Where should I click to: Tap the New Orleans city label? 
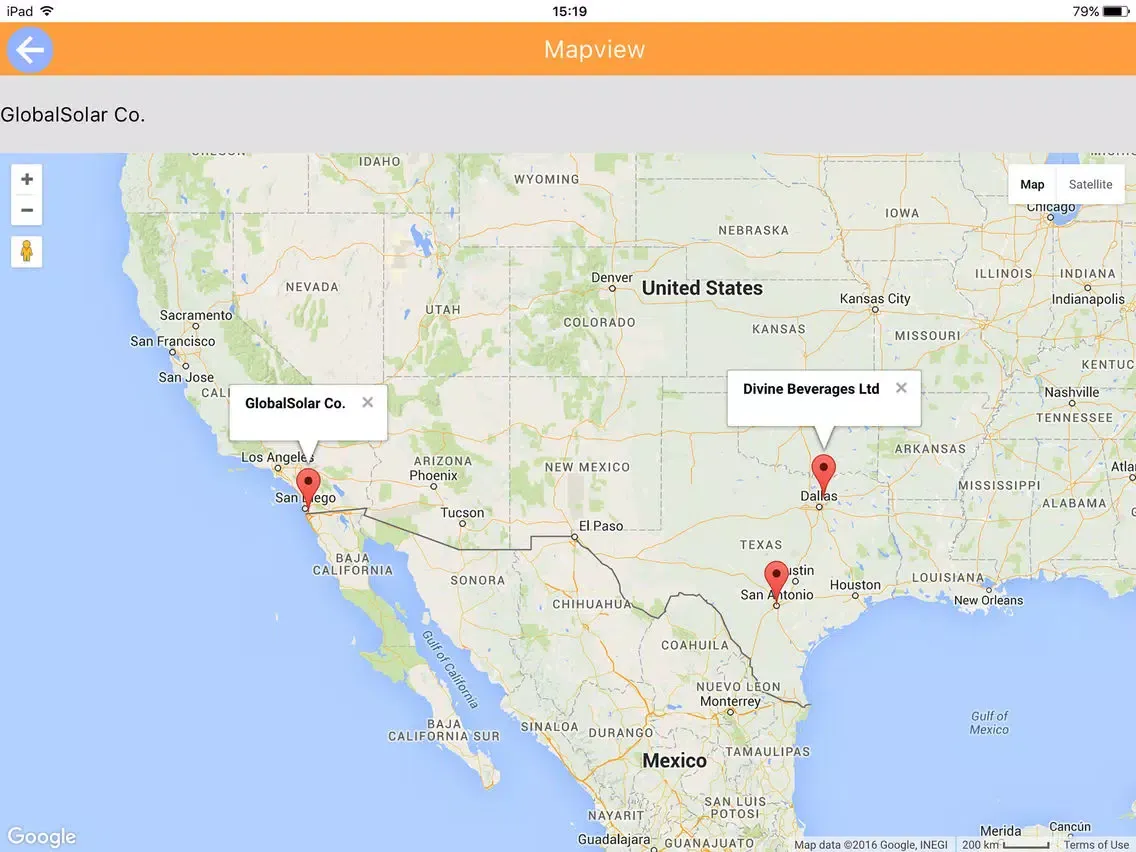[988, 600]
